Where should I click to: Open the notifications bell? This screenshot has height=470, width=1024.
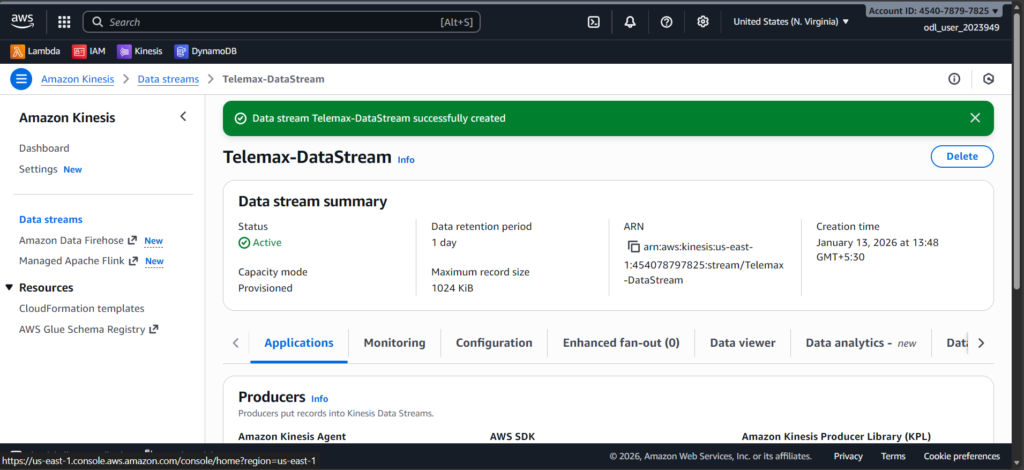pyautogui.click(x=630, y=21)
